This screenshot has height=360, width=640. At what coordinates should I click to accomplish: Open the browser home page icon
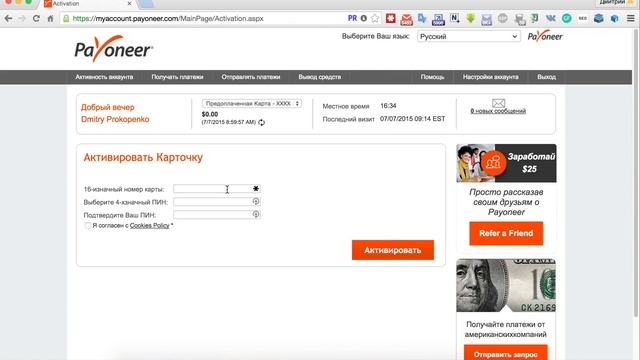pyautogui.click(x=50, y=18)
